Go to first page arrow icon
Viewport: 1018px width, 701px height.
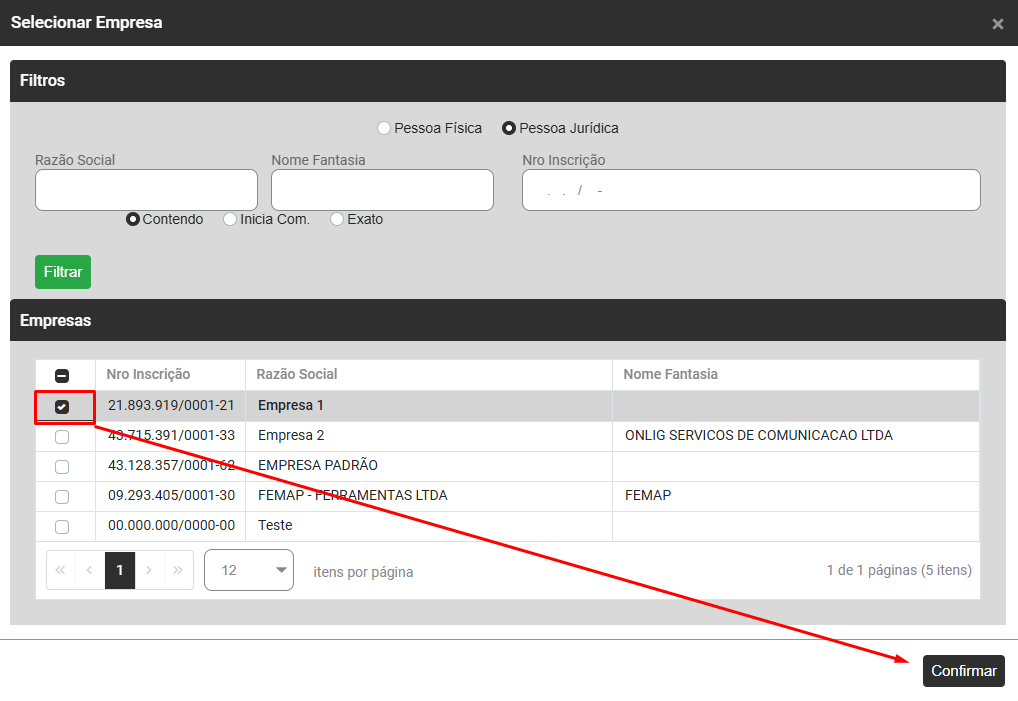point(61,570)
